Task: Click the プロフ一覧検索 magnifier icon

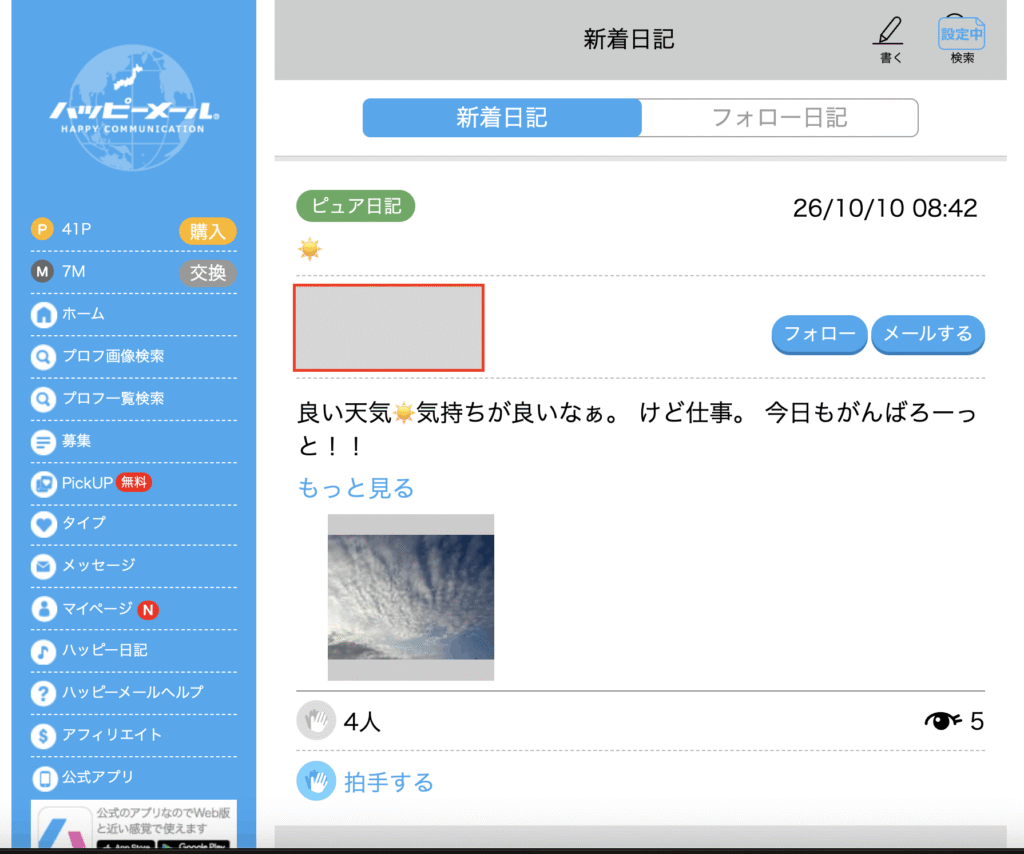Action: pos(43,399)
